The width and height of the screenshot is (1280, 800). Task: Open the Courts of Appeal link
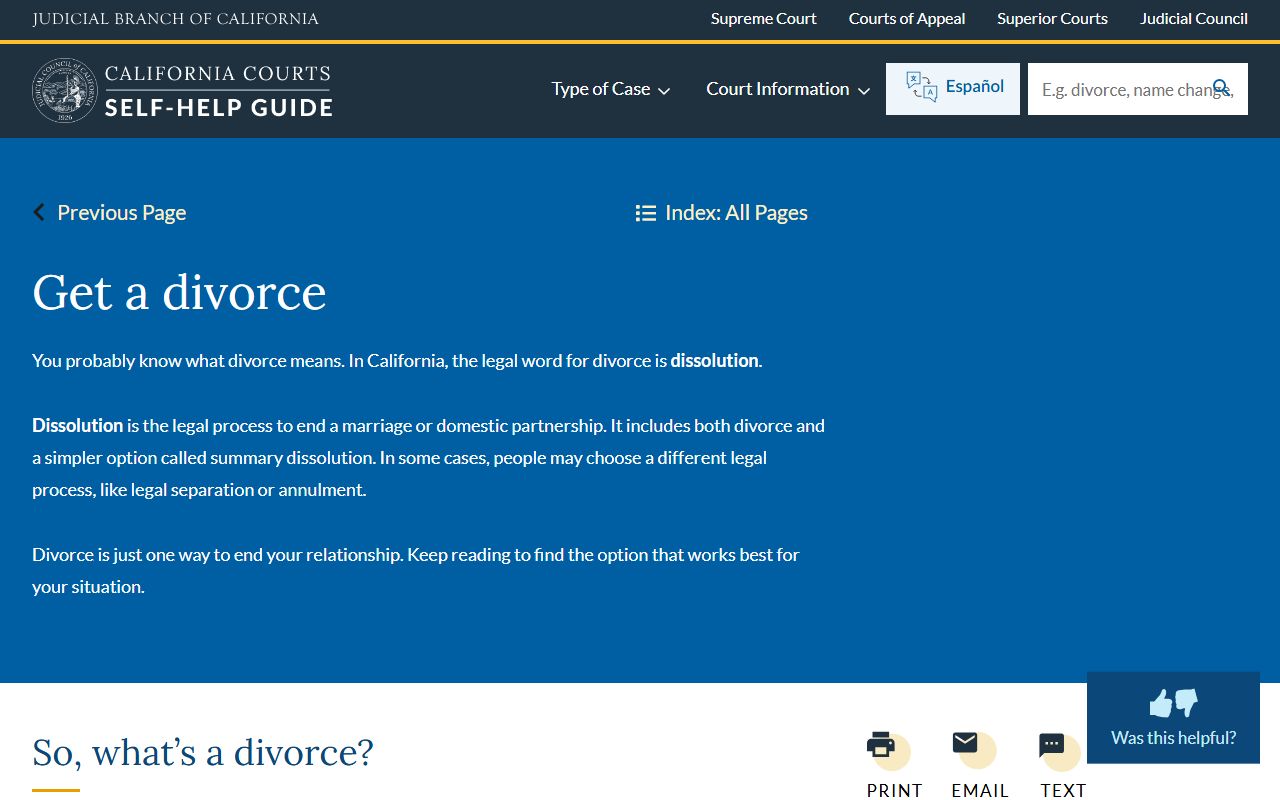[x=907, y=19]
